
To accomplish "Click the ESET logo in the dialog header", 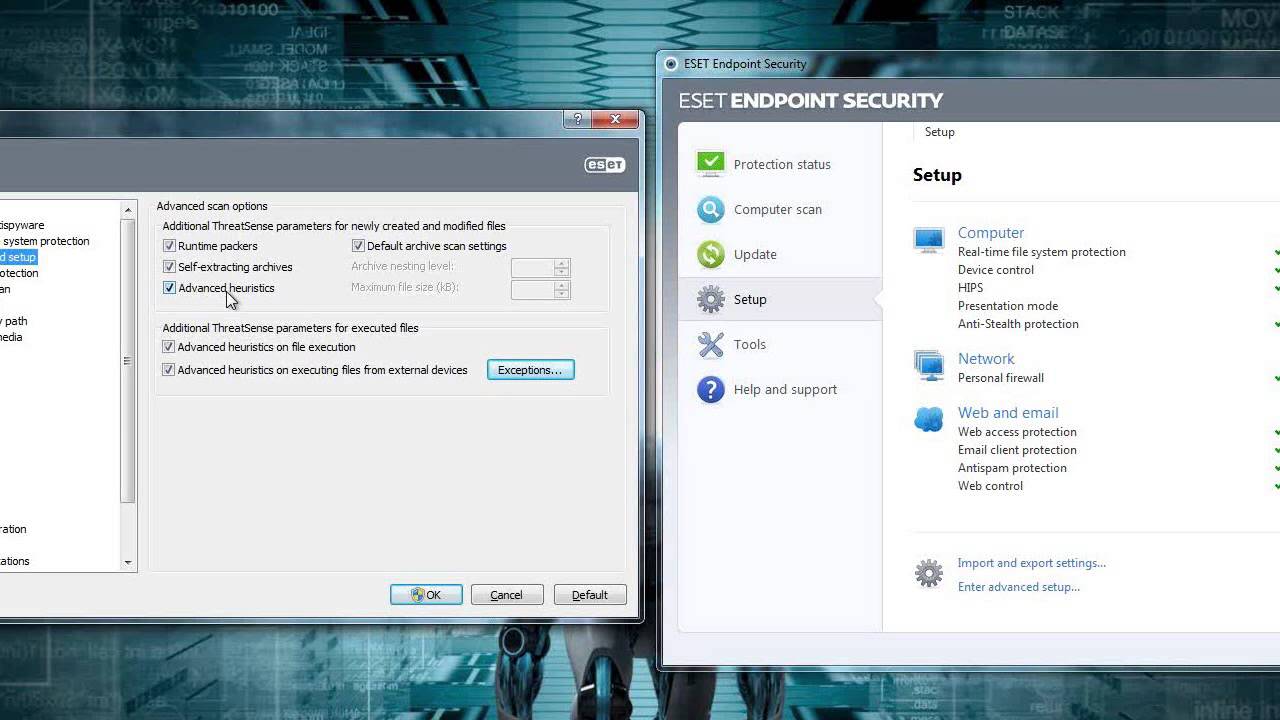I will pyautogui.click(x=605, y=165).
